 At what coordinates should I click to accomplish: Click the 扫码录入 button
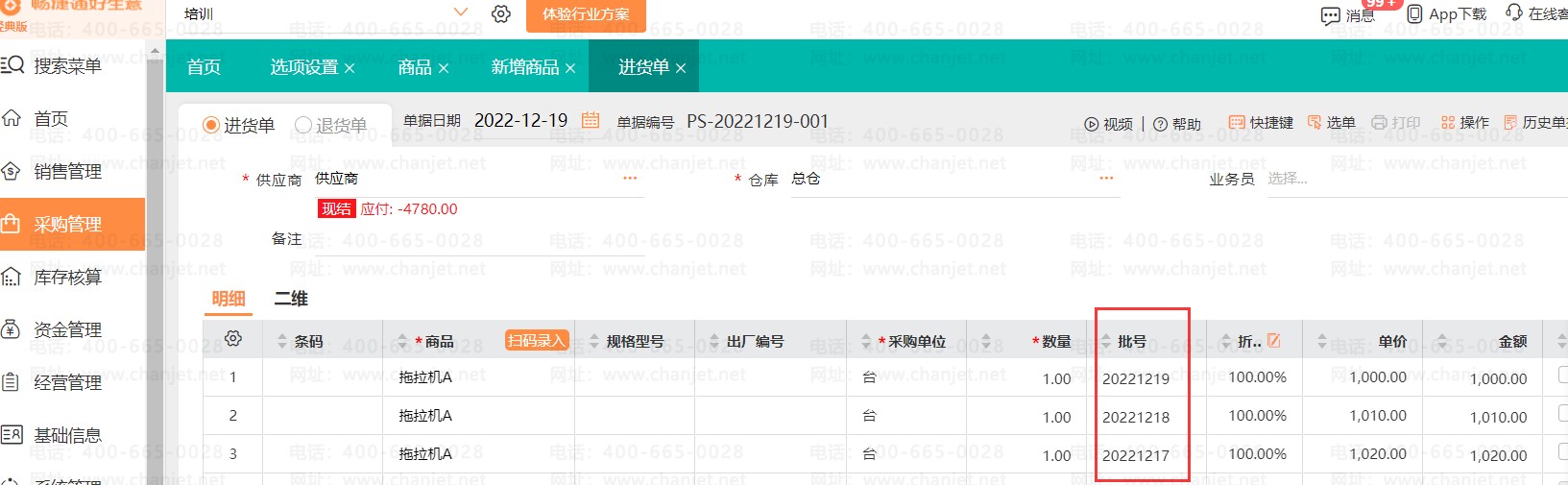538,340
